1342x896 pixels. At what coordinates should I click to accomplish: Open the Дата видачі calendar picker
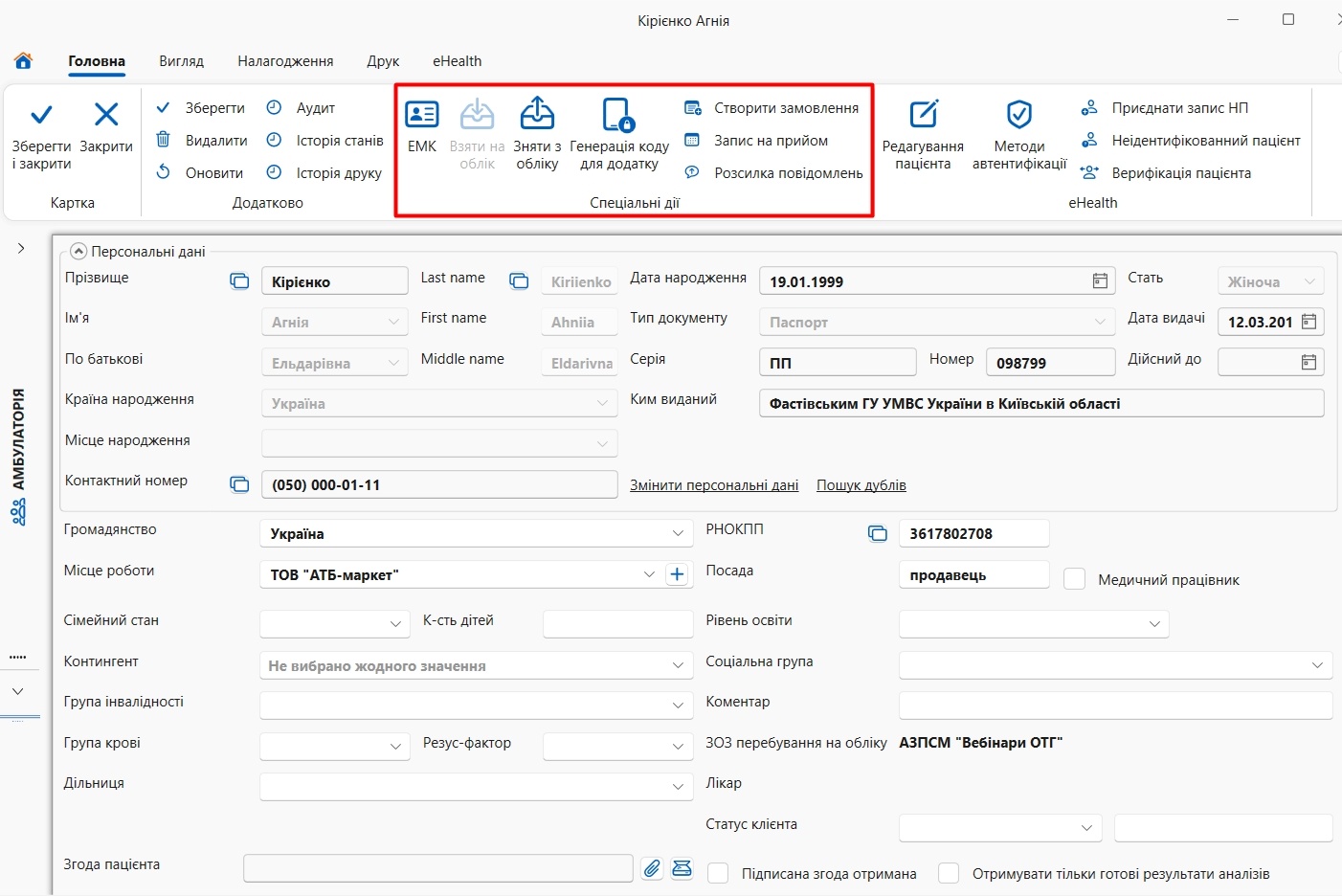[1308, 322]
